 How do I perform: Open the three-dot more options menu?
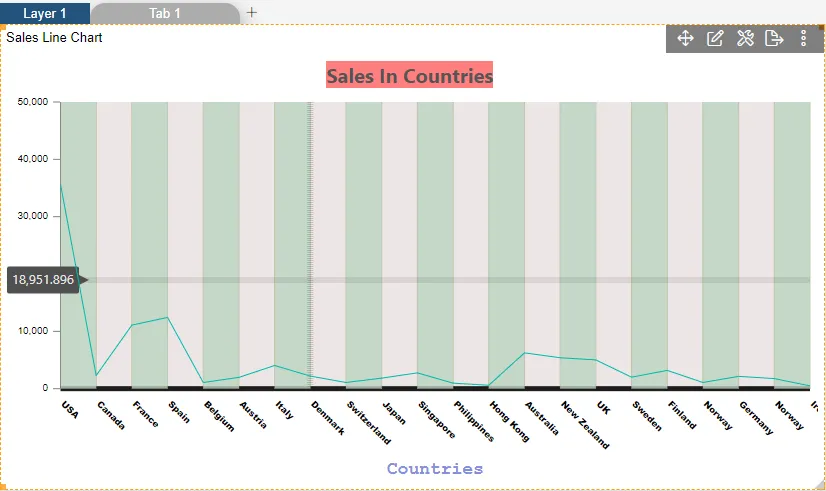pos(803,38)
